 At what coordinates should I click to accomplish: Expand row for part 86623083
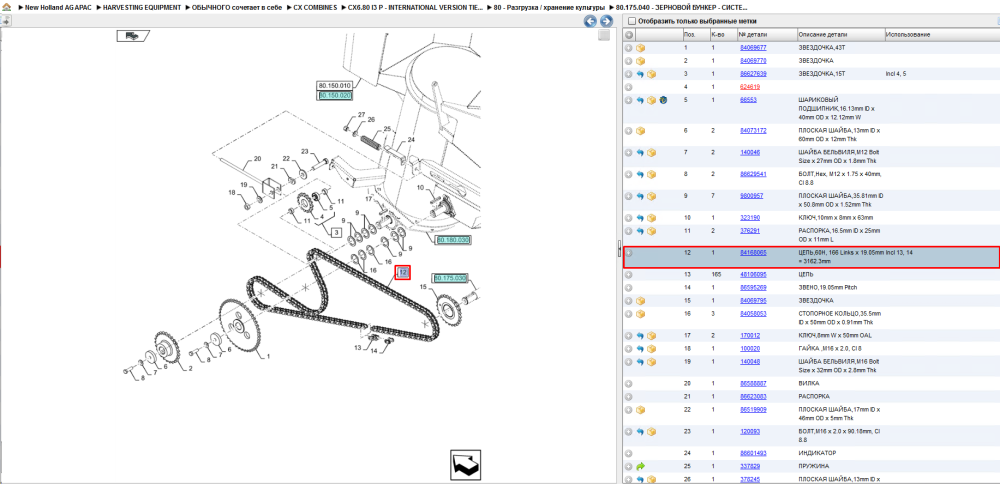[629, 397]
